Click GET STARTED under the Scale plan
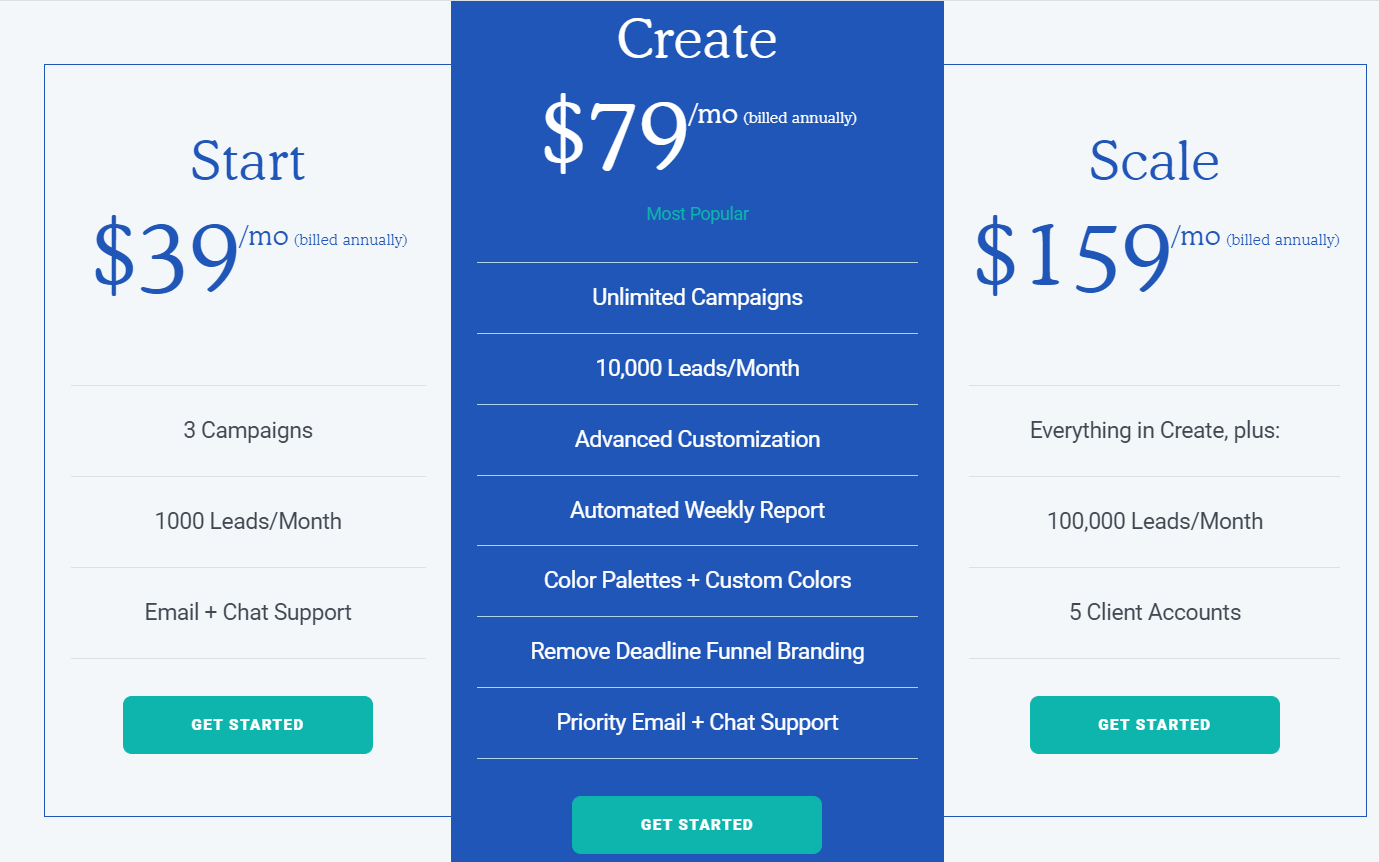This screenshot has width=1379, height=862. tap(1154, 724)
